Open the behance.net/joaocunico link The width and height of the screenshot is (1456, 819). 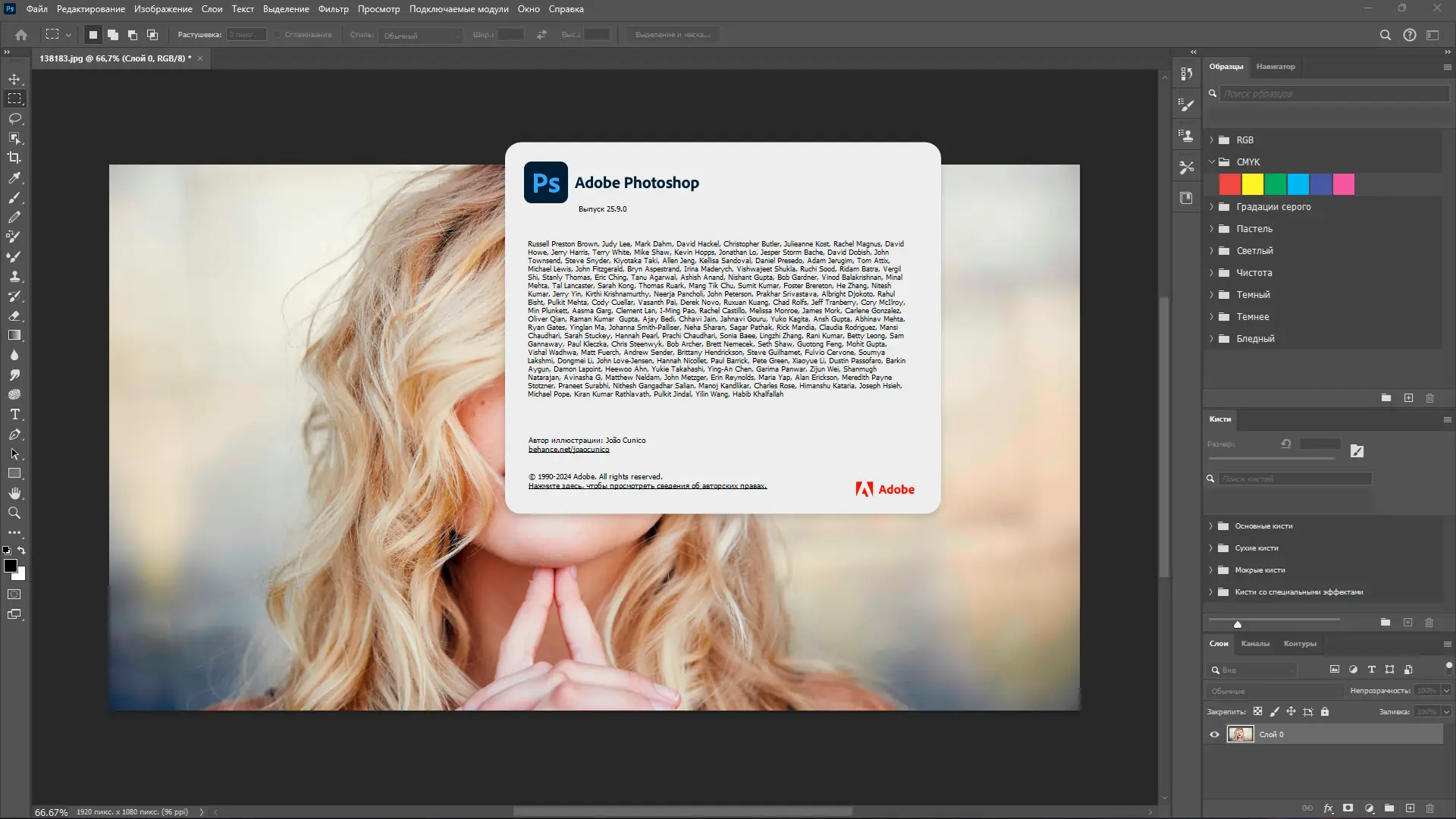[x=568, y=449]
